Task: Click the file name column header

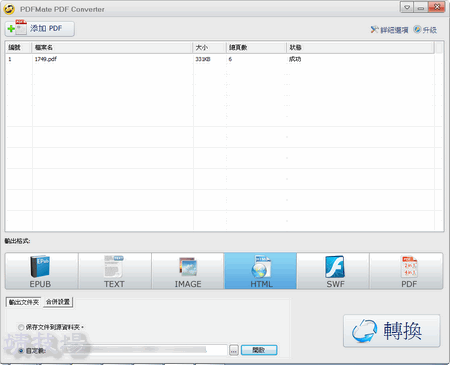Action: coord(112,48)
